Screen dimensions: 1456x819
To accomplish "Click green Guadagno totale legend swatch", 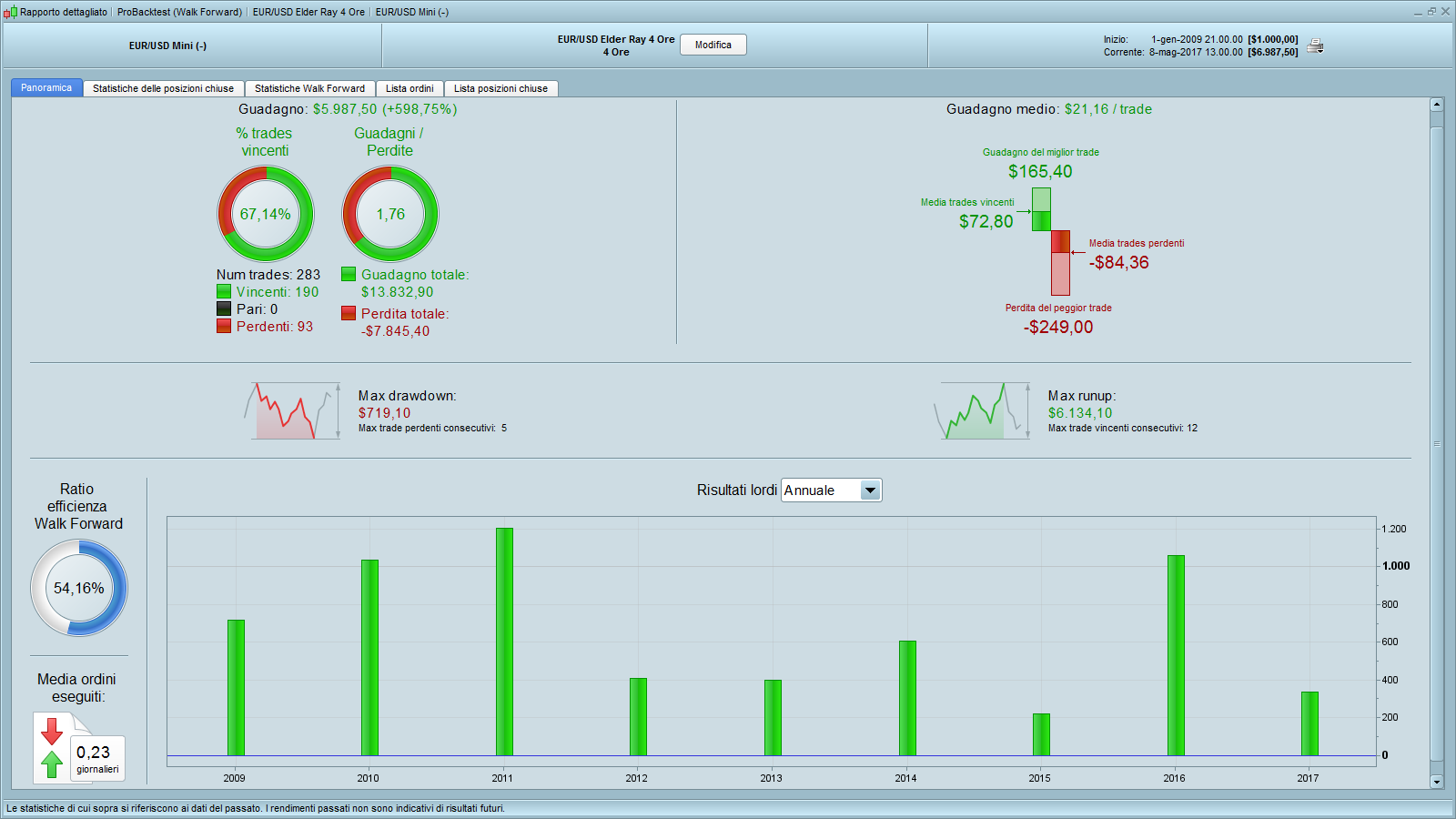I will pyautogui.click(x=349, y=274).
